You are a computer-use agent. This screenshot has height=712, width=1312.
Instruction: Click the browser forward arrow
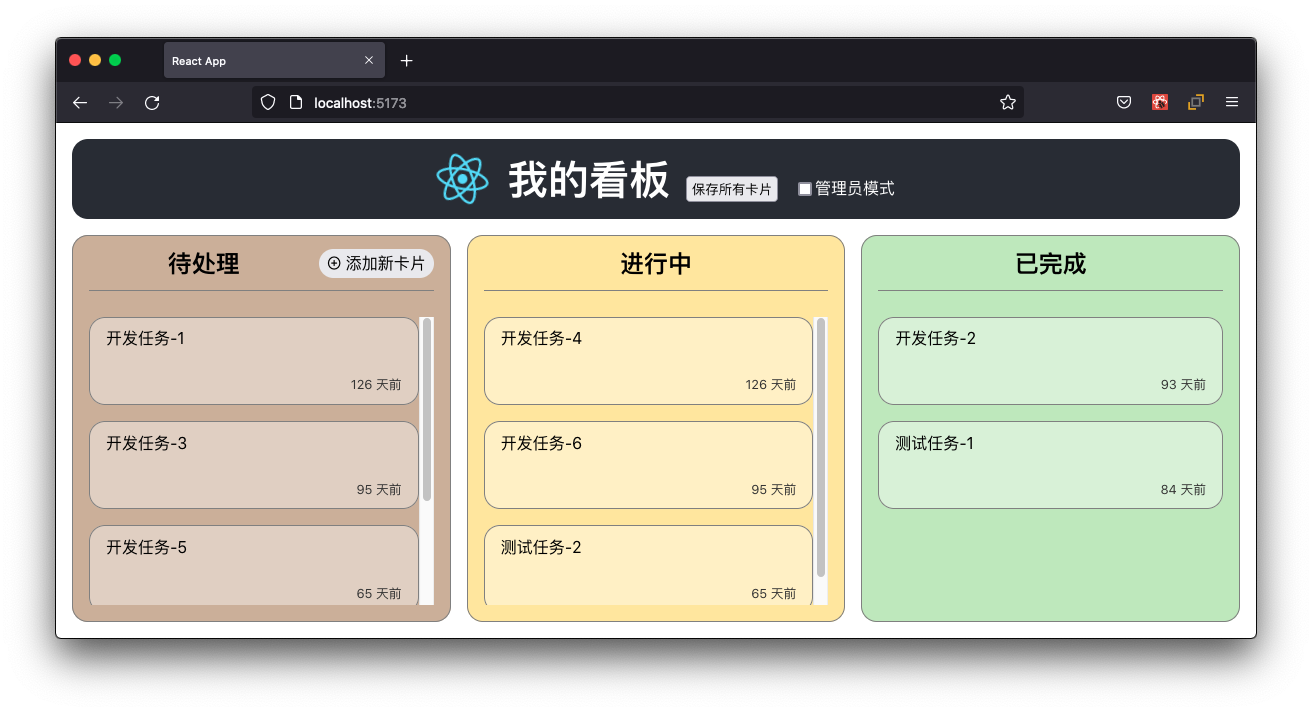pos(116,102)
